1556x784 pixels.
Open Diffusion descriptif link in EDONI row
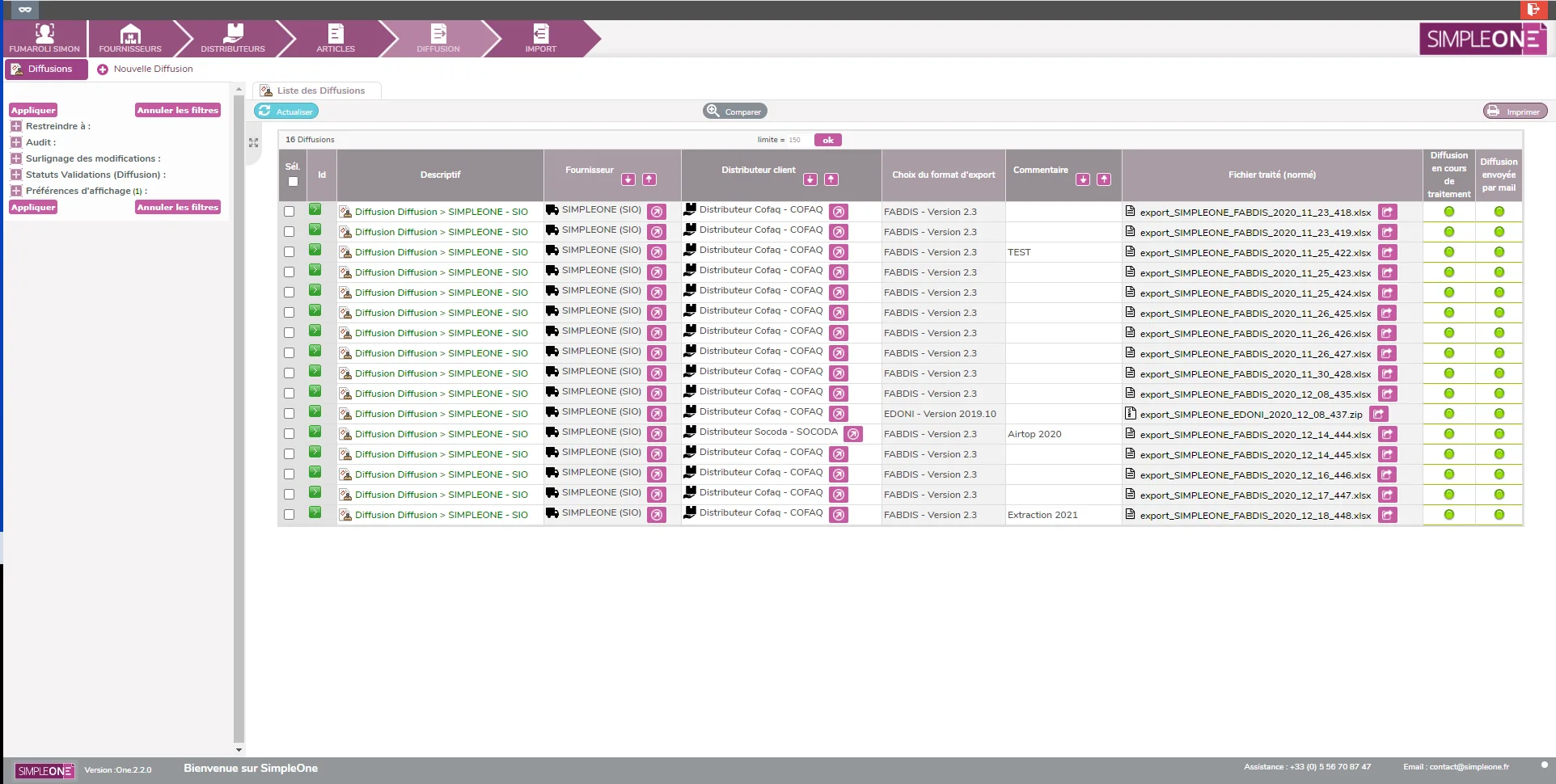[441, 414]
